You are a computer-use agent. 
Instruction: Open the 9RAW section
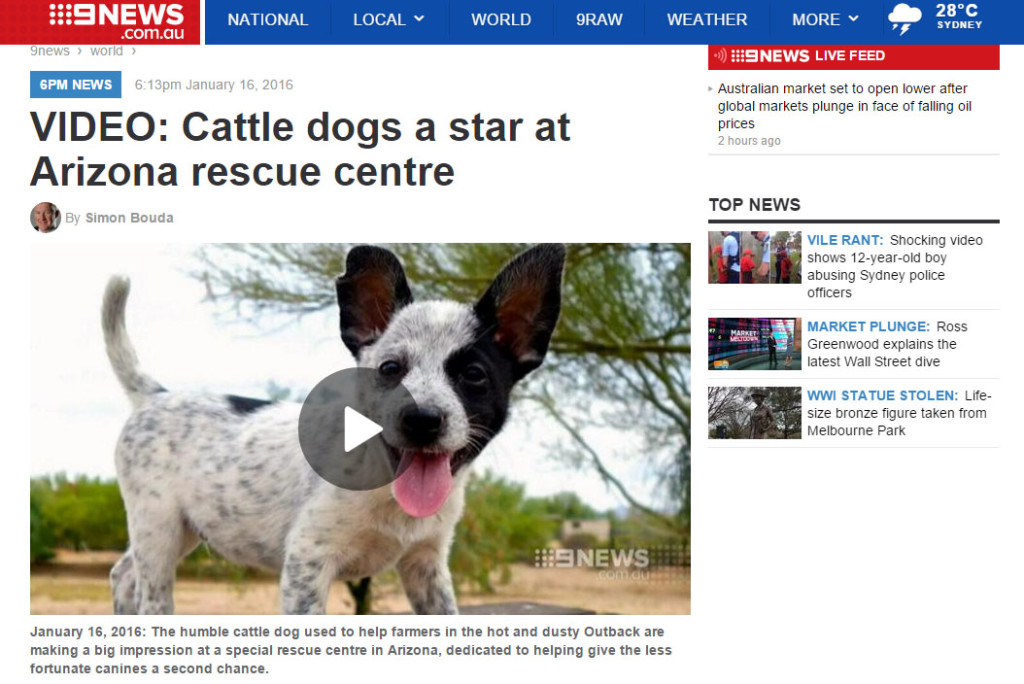click(x=599, y=20)
